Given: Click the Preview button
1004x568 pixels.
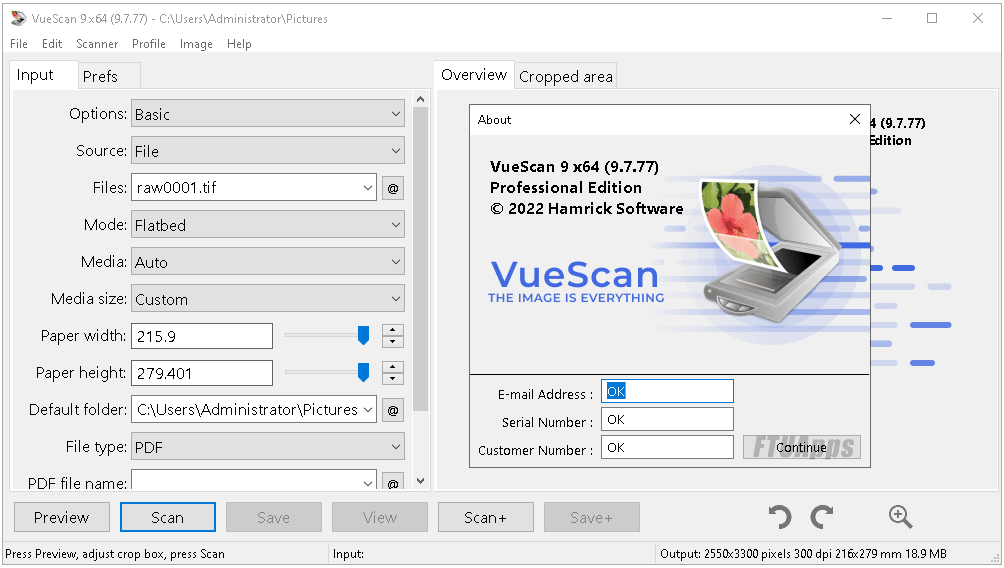Looking at the screenshot, I should [x=61, y=517].
